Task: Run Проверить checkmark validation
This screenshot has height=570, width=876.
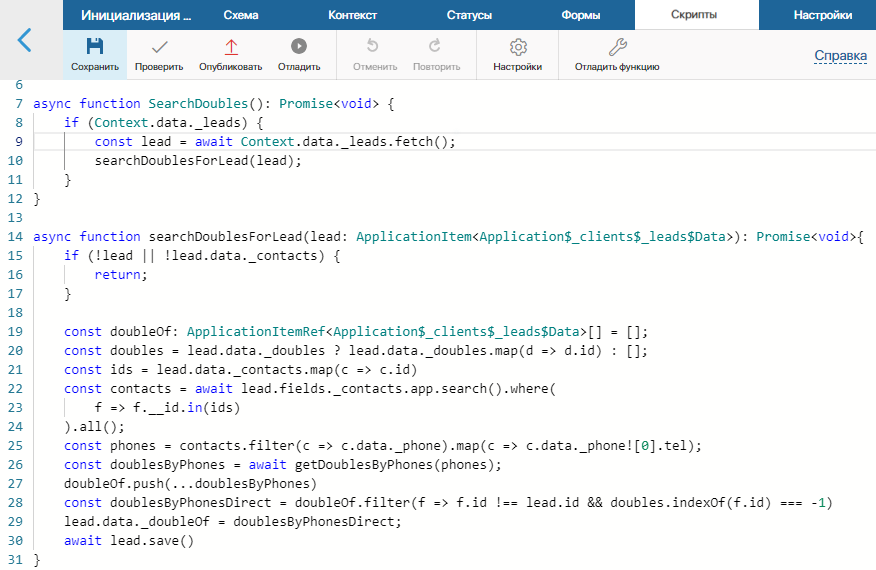Action: tap(159, 55)
